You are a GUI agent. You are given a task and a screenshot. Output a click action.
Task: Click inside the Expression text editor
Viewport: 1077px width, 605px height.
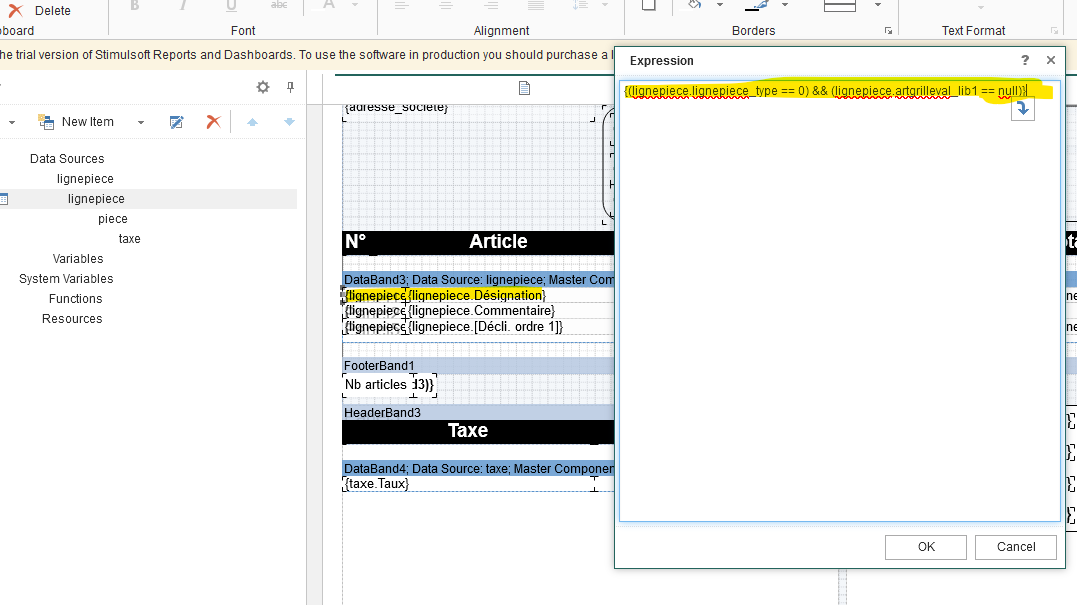[839, 300]
